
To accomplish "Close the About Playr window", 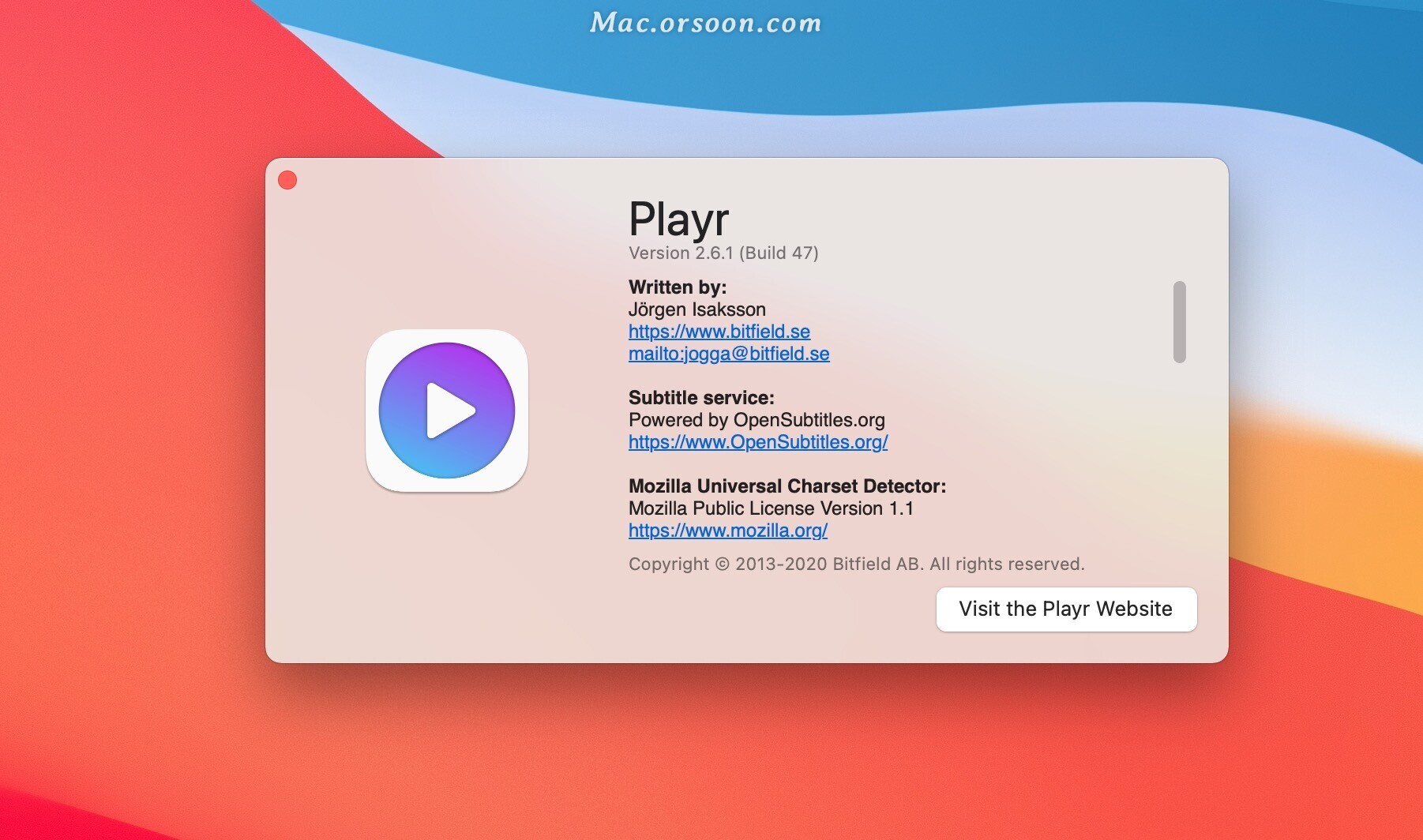I will 287,181.
